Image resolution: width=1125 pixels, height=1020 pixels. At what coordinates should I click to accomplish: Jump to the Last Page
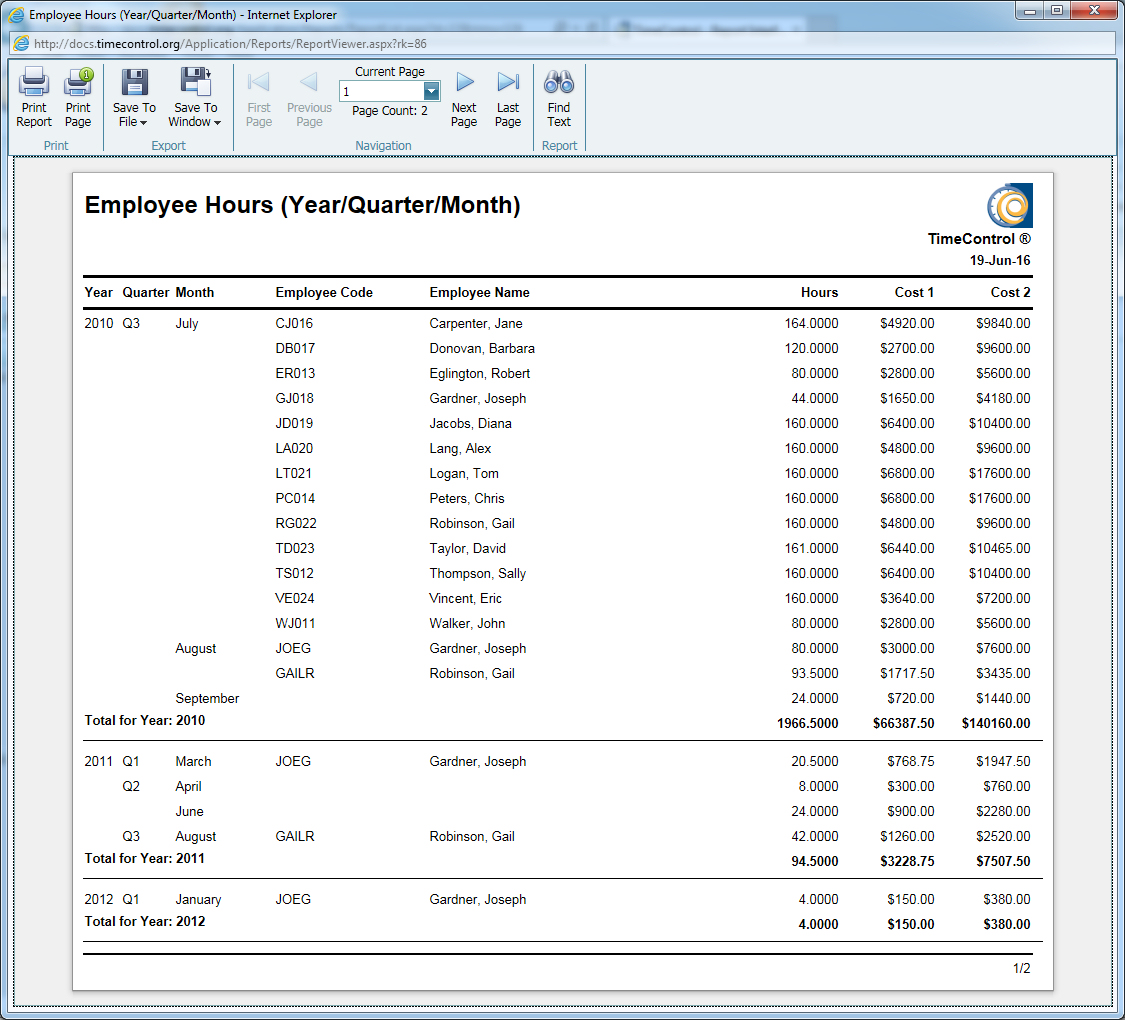508,98
